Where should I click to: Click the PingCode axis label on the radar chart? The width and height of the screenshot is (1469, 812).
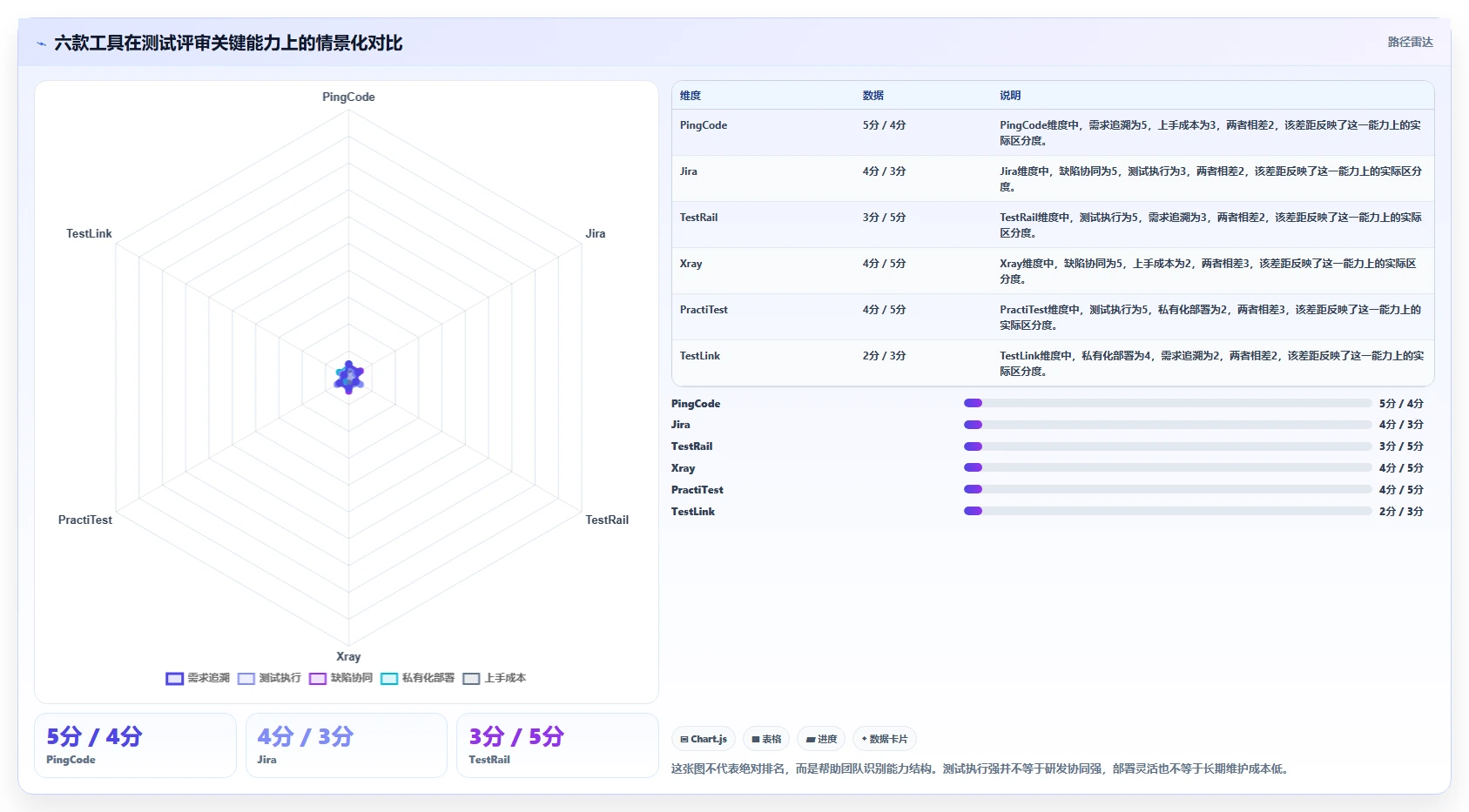[349, 97]
